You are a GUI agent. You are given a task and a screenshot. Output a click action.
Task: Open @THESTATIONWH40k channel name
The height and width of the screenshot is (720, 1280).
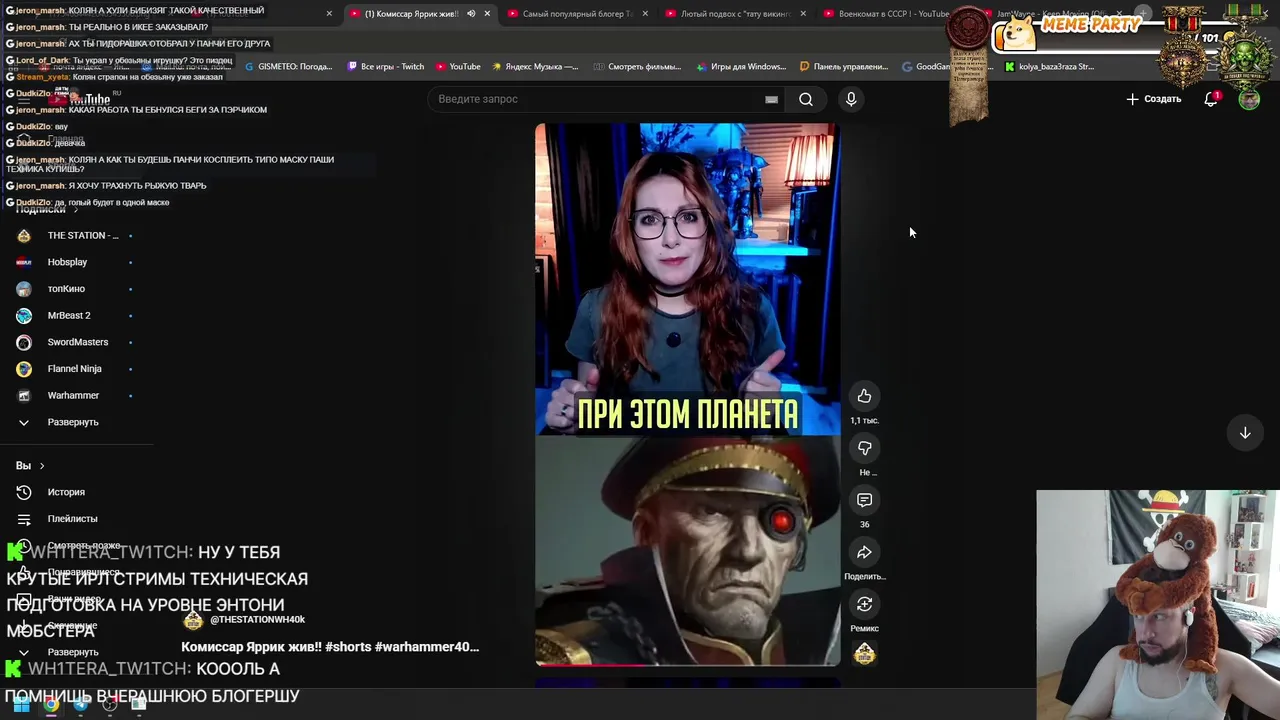pos(257,620)
